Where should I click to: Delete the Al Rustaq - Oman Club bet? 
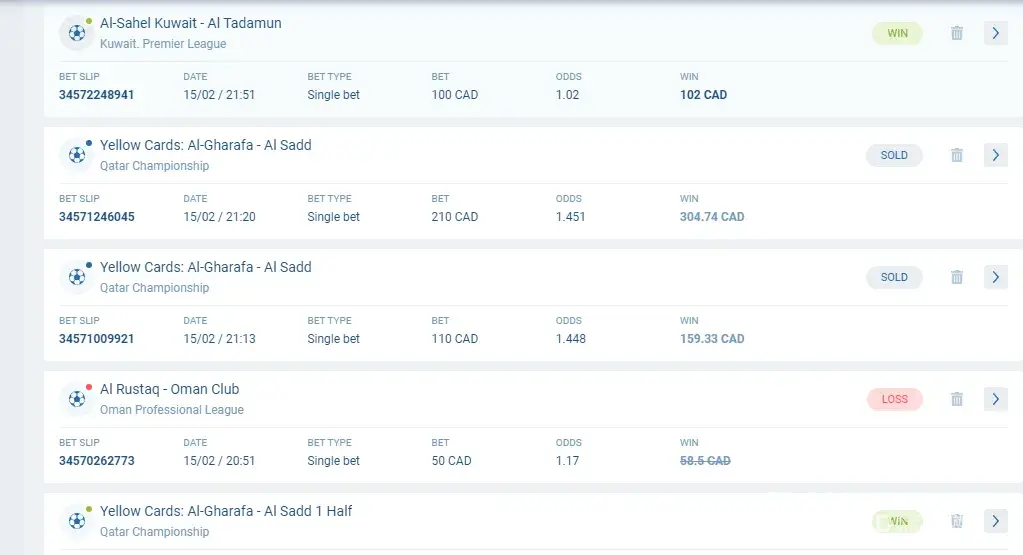click(x=957, y=399)
